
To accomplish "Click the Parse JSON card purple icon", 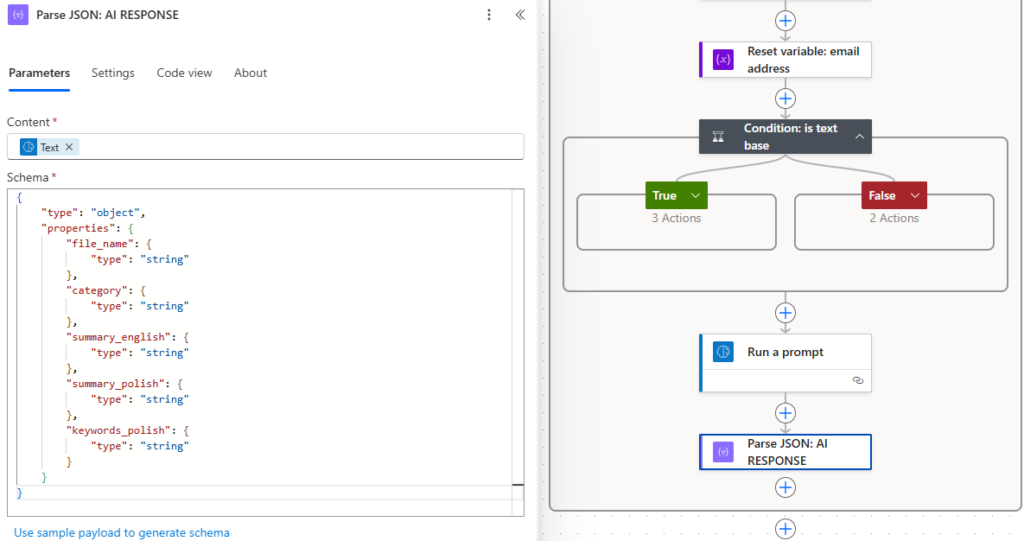I will (x=723, y=451).
